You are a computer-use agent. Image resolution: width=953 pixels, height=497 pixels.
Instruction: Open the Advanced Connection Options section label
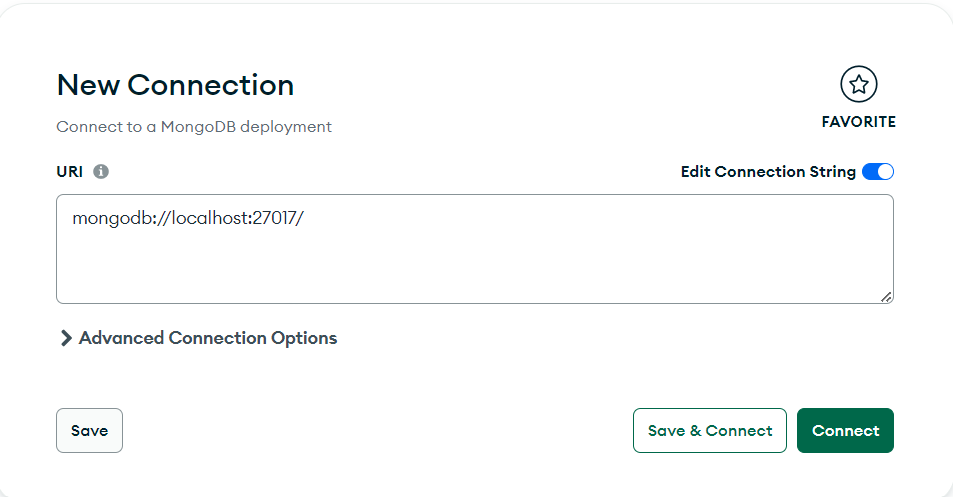tap(208, 338)
